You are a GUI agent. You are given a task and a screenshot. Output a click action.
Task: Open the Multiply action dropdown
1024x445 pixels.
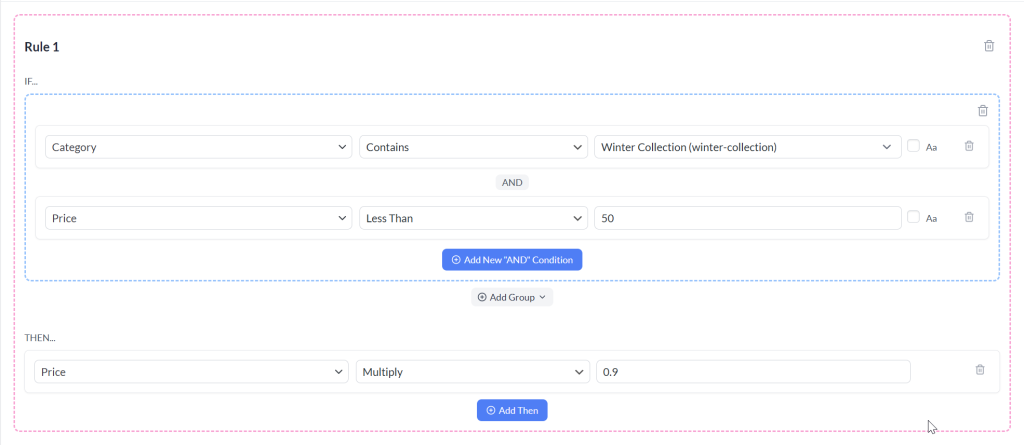[x=473, y=372]
